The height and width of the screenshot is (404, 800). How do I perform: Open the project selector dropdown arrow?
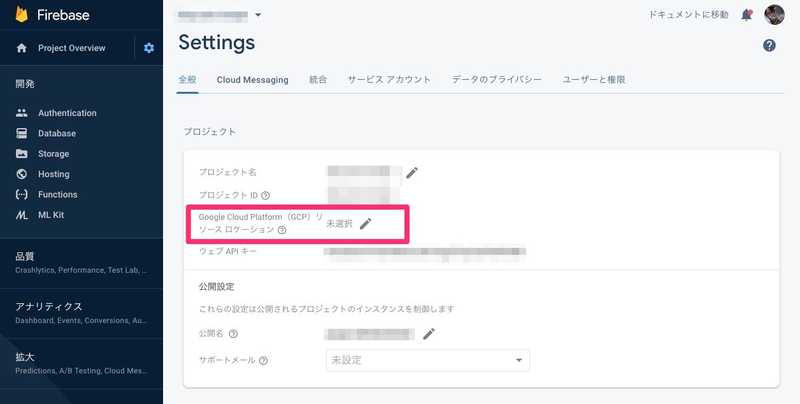(258, 15)
